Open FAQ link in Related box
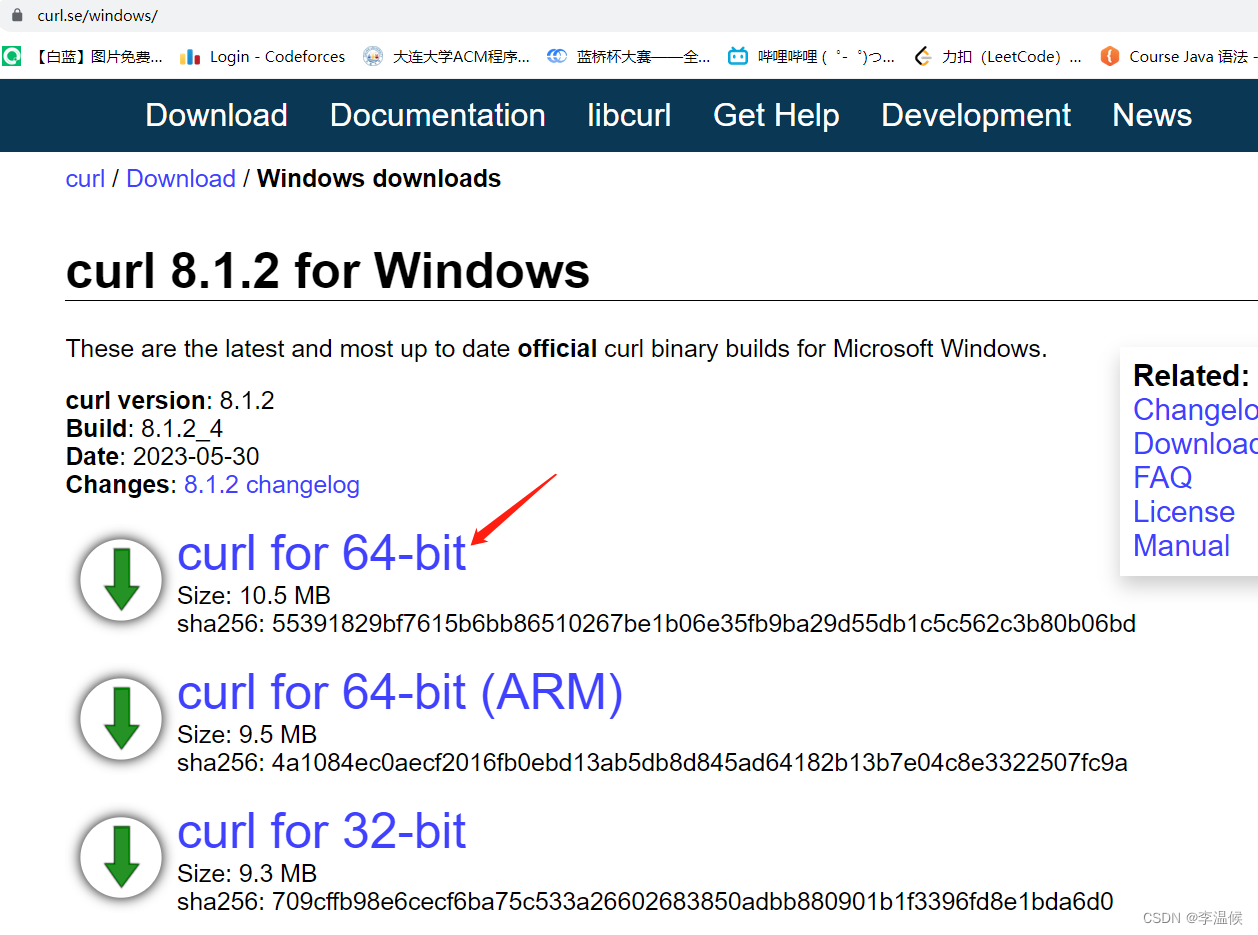 click(1163, 478)
